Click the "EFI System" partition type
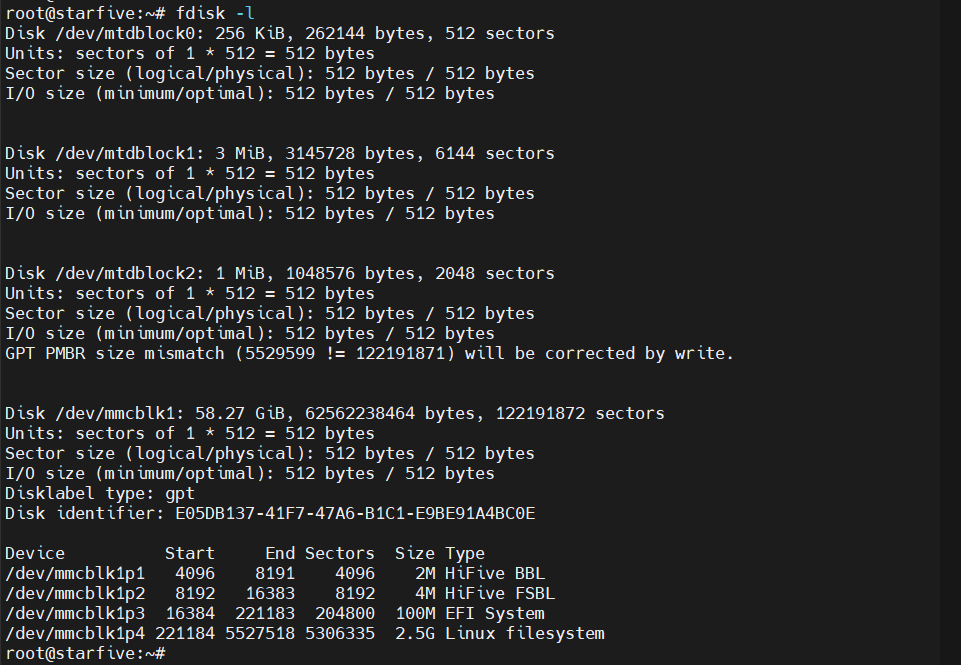This screenshot has width=961, height=665. 495,613
